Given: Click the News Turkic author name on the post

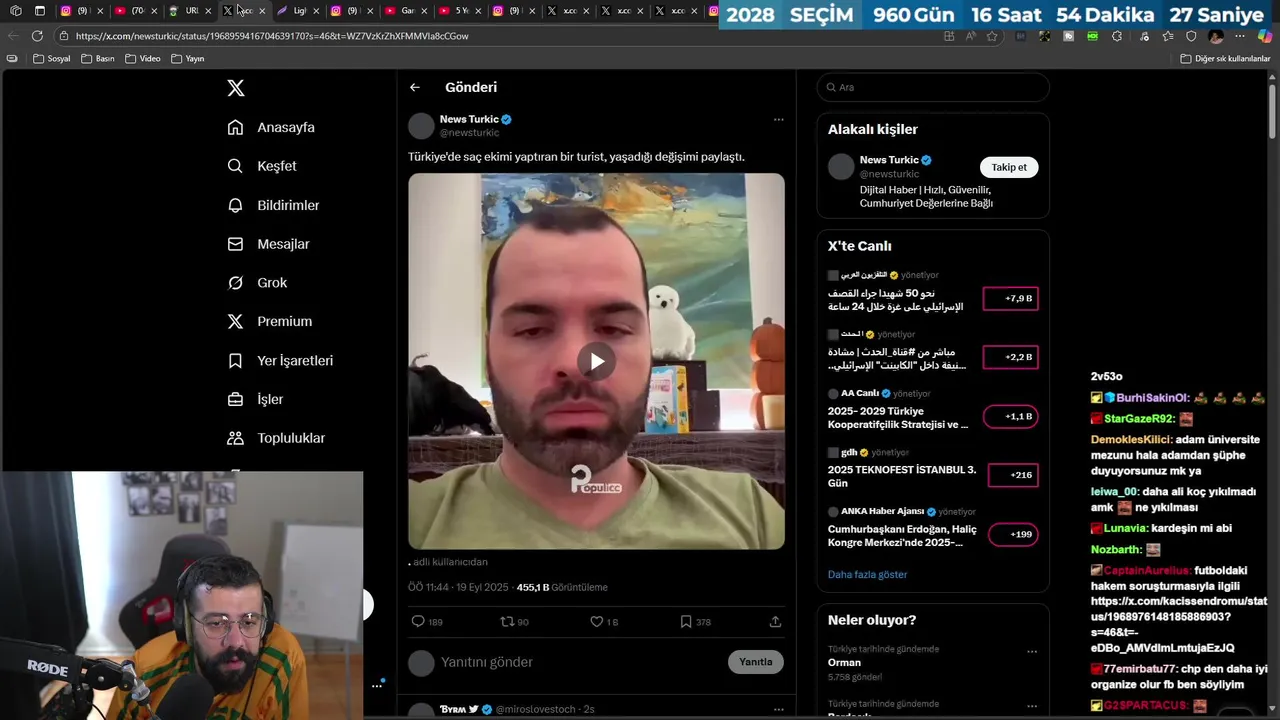Looking at the screenshot, I should pyautogui.click(x=469, y=119).
